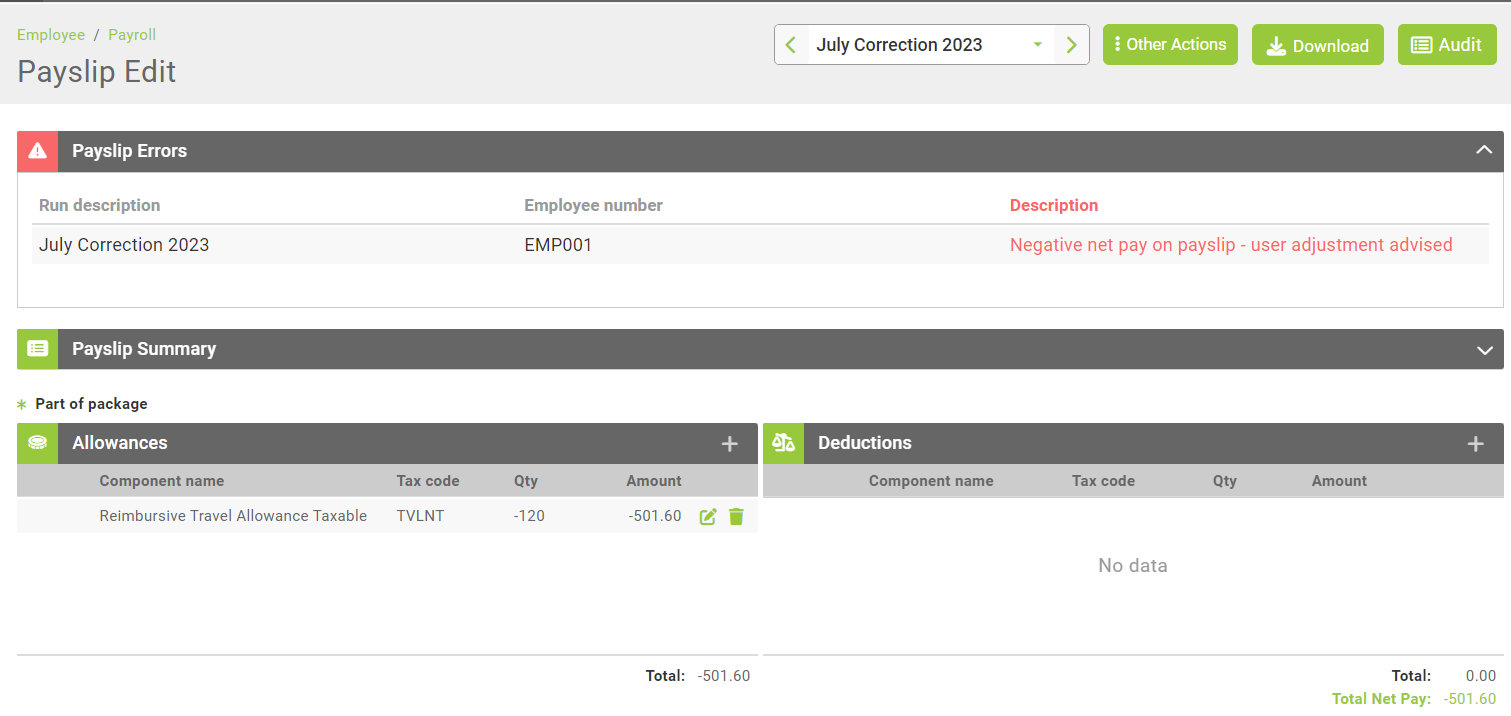Download the payslip
This screenshot has height=716, width=1511.
1318,45
